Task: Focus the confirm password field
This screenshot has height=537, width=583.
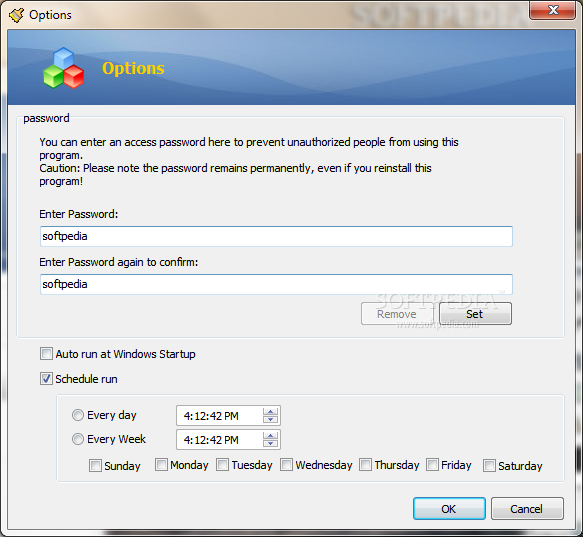Action: (276, 284)
